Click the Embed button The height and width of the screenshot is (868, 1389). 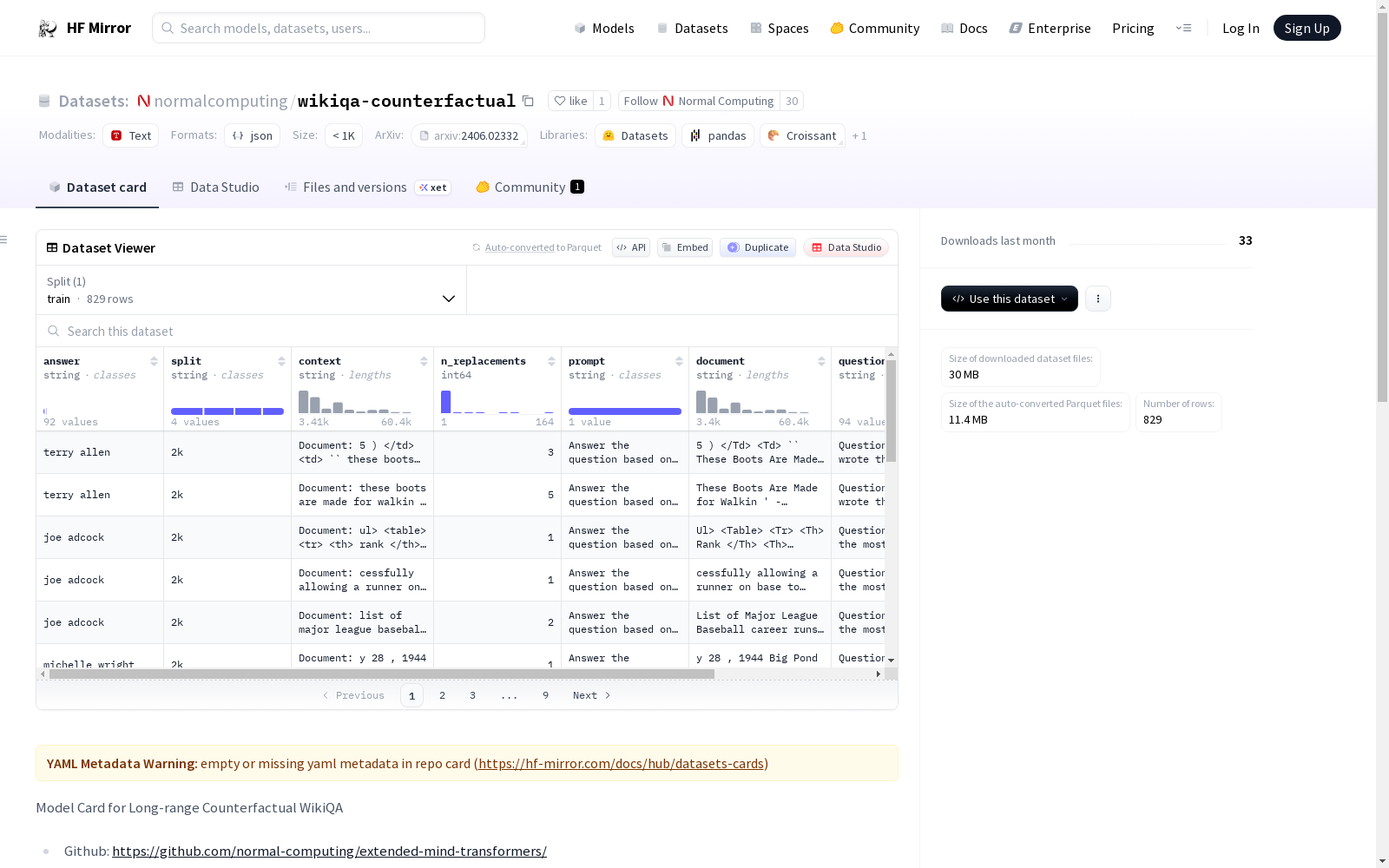pyautogui.click(x=685, y=247)
